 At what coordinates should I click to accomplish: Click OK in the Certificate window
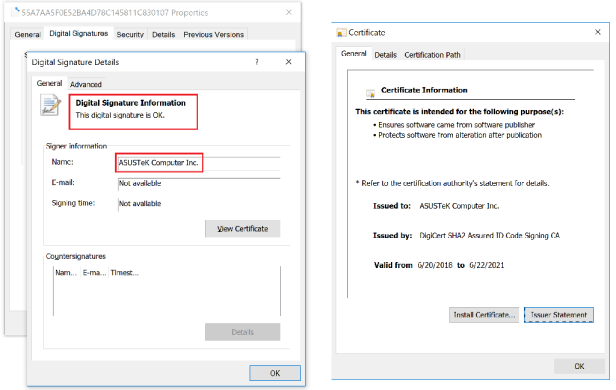click(x=579, y=366)
